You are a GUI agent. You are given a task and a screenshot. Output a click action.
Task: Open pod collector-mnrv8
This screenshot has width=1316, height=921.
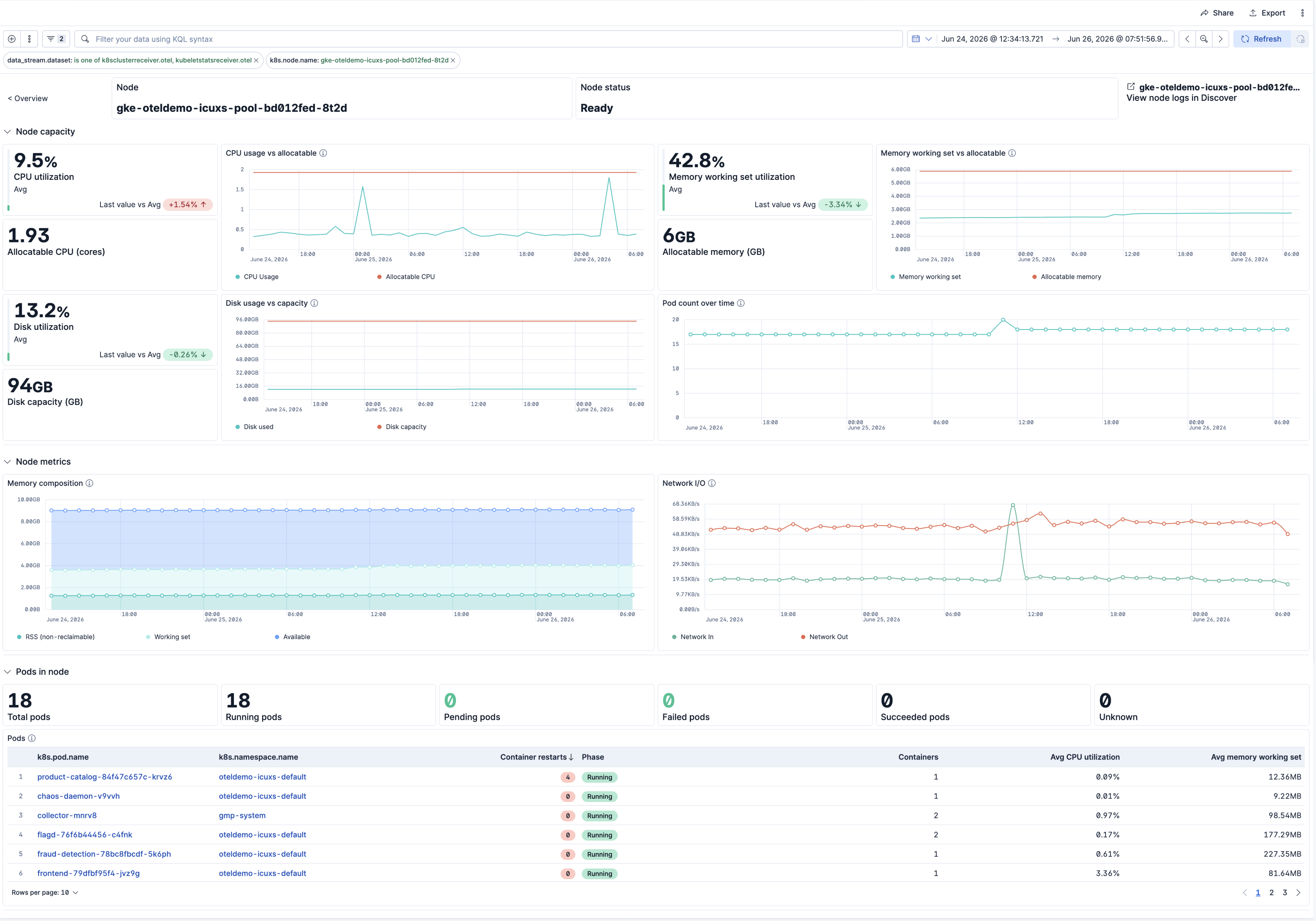pos(67,815)
